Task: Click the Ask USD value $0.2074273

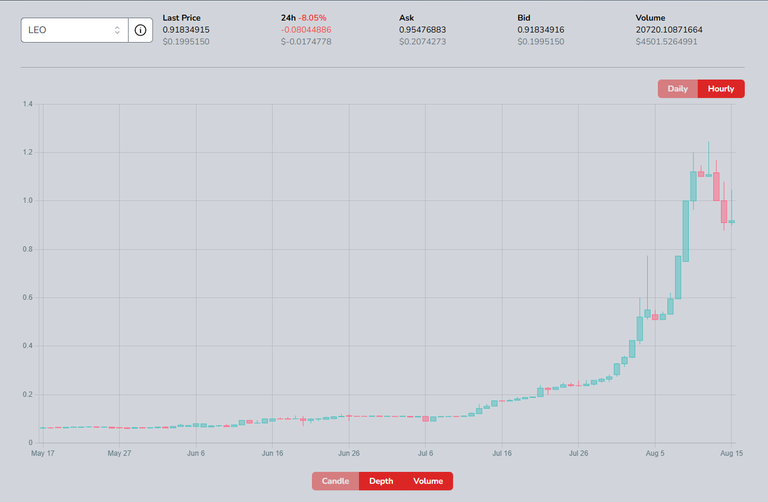Action: coord(423,42)
